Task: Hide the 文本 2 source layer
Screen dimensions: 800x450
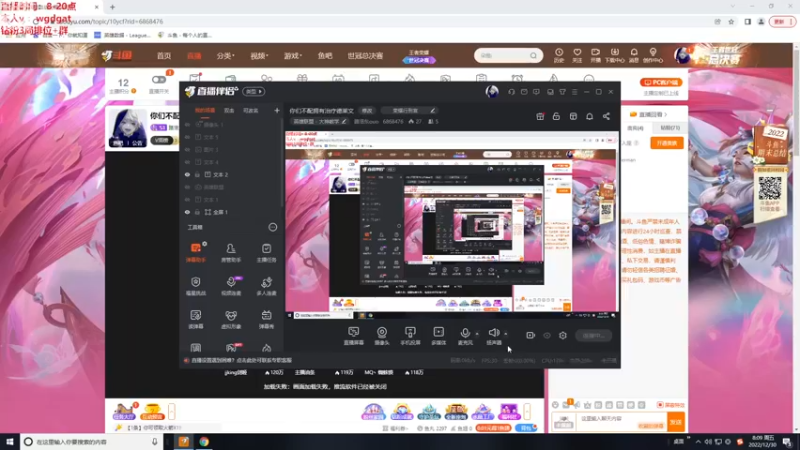Action: (x=187, y=174)
